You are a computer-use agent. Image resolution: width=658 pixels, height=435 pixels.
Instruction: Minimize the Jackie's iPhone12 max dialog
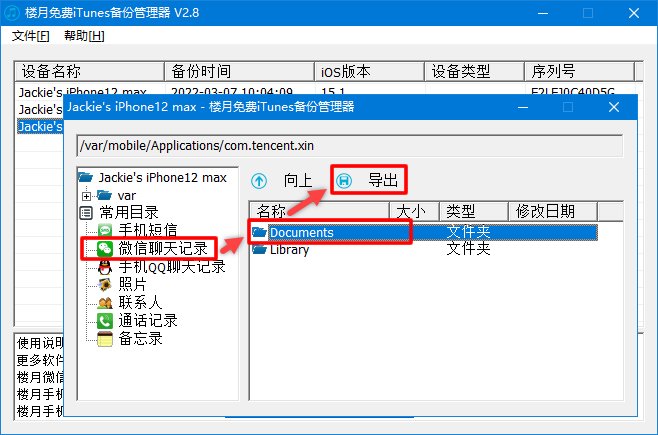click(x=523, y=107)
